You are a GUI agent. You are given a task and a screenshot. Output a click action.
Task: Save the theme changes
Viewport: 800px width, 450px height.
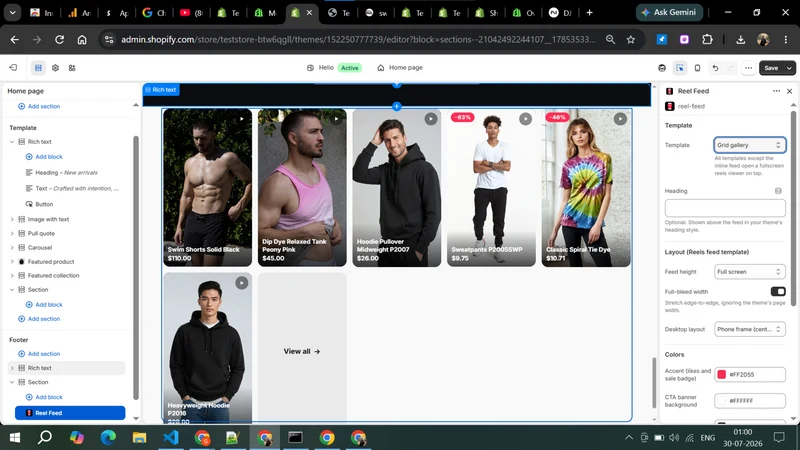(x=771, y=68)
